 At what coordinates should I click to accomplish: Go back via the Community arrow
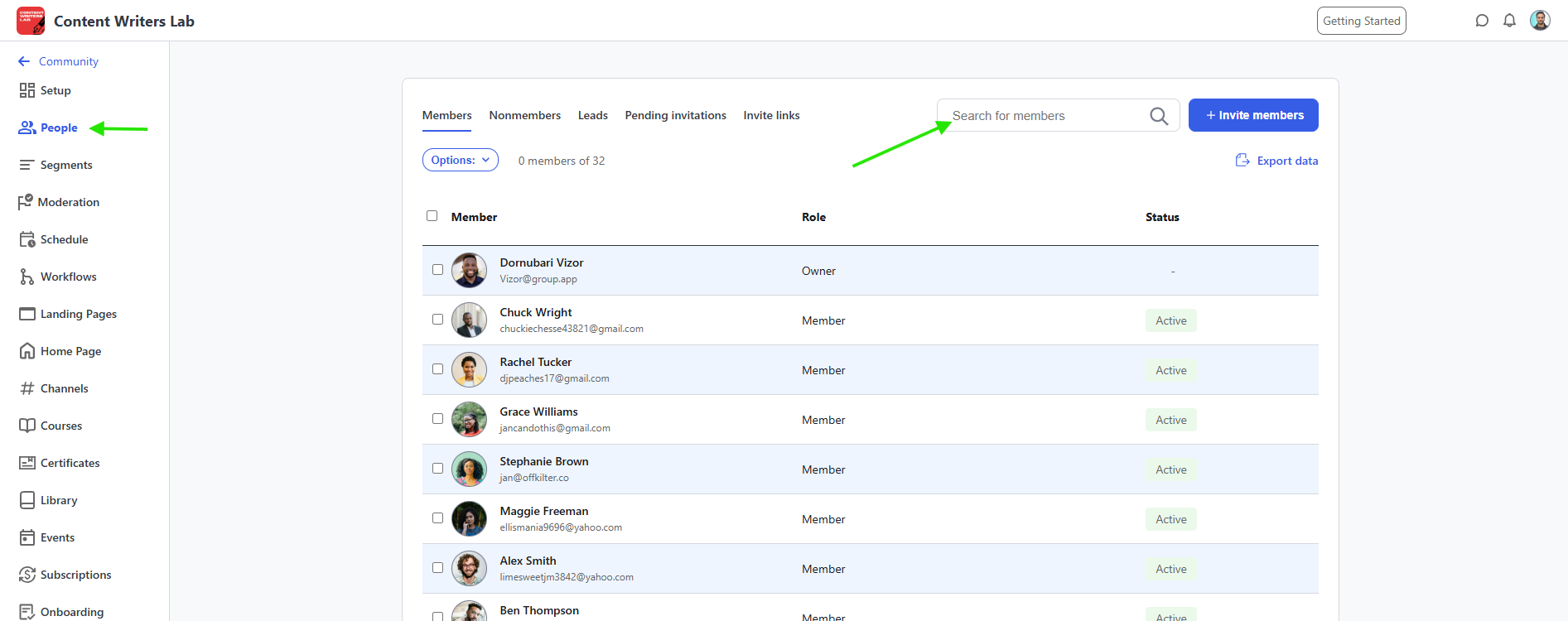(24, 61)
